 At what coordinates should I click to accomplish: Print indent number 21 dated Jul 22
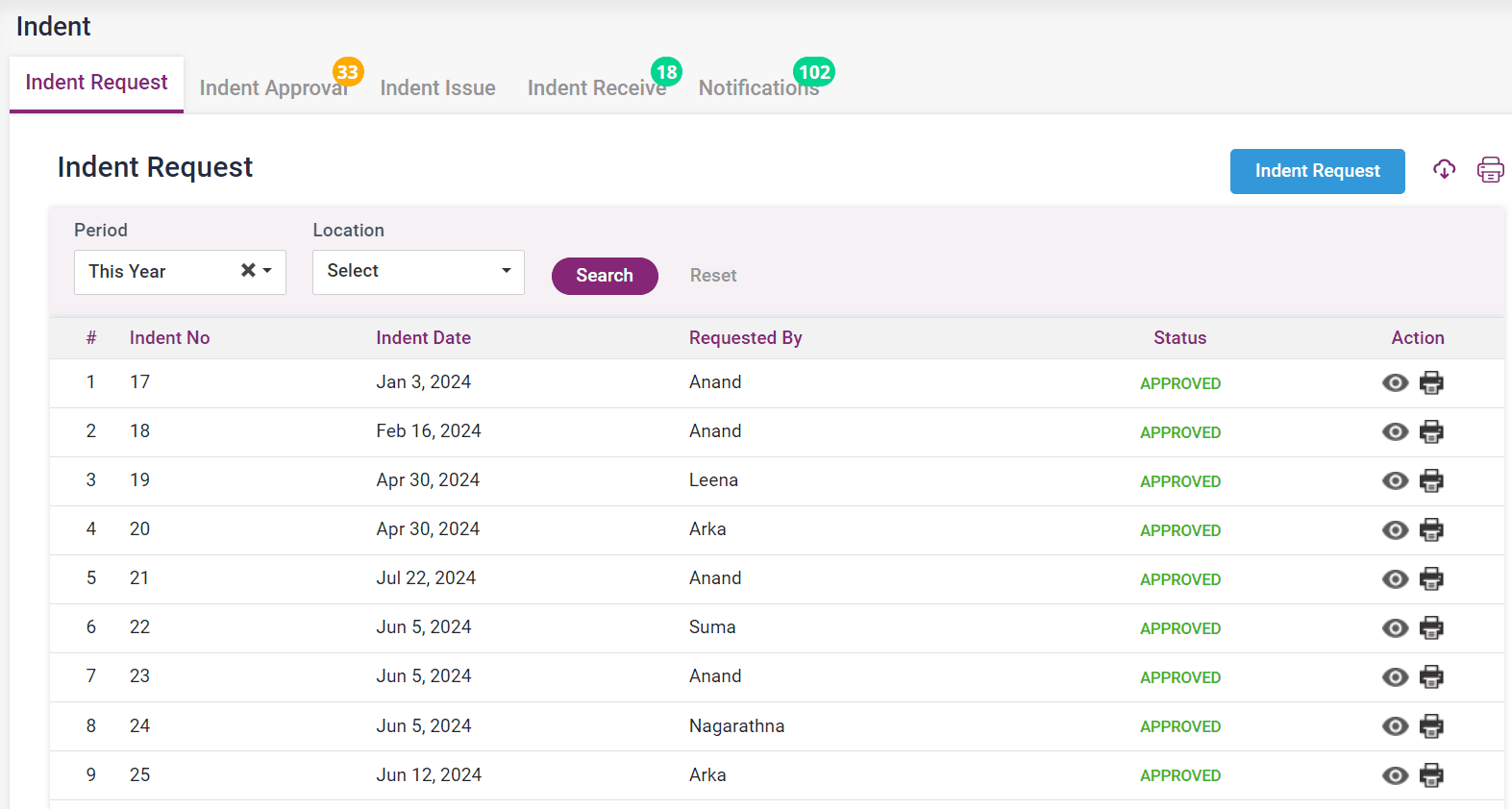(1431, 579)
